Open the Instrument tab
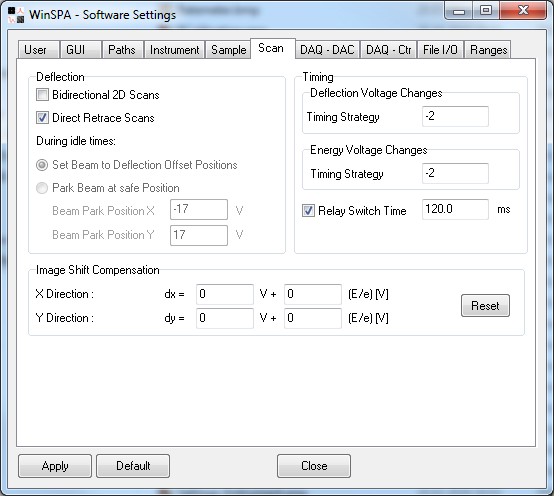 (175, 50)
